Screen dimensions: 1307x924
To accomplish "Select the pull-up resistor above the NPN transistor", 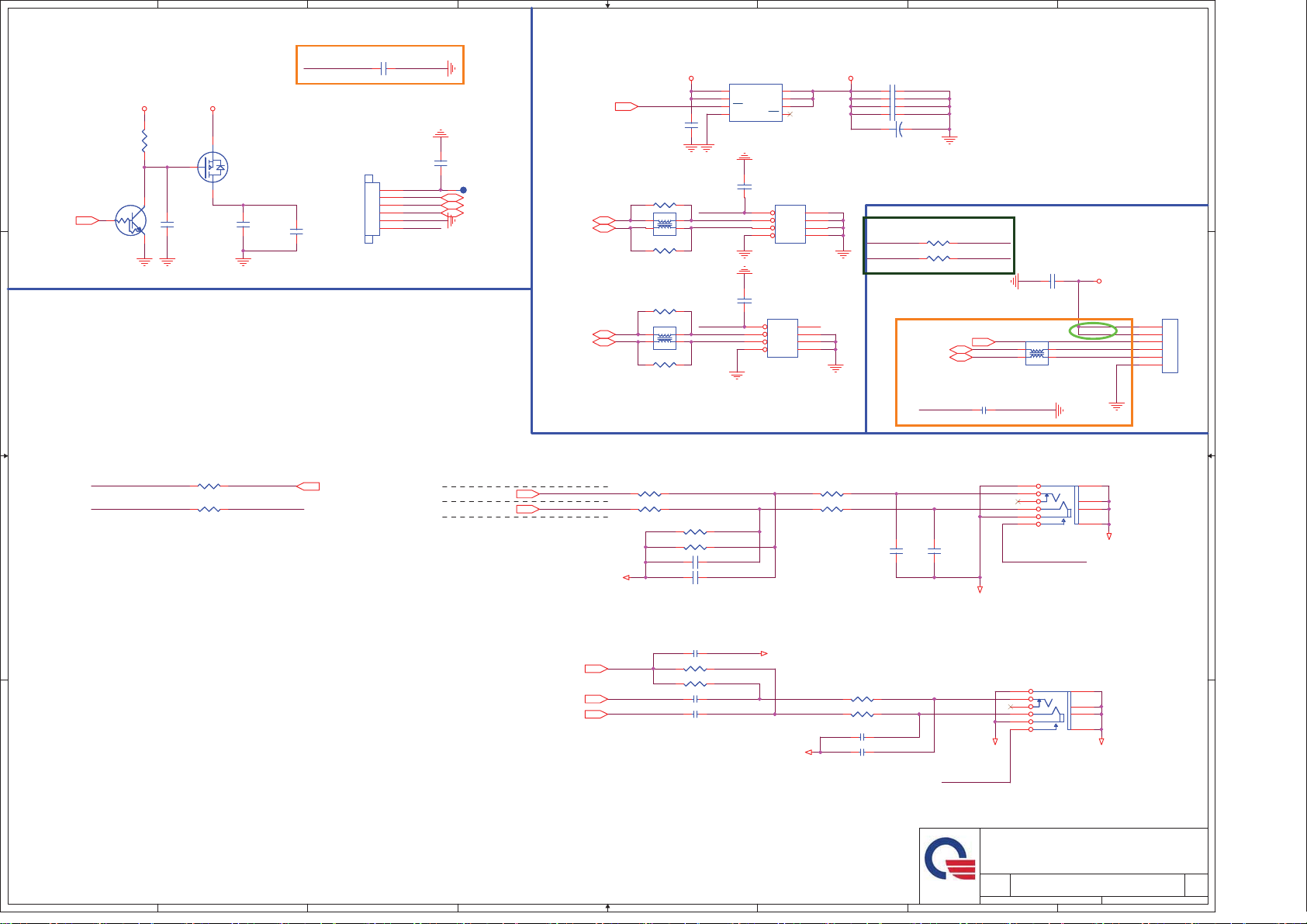I will point(144,141).
